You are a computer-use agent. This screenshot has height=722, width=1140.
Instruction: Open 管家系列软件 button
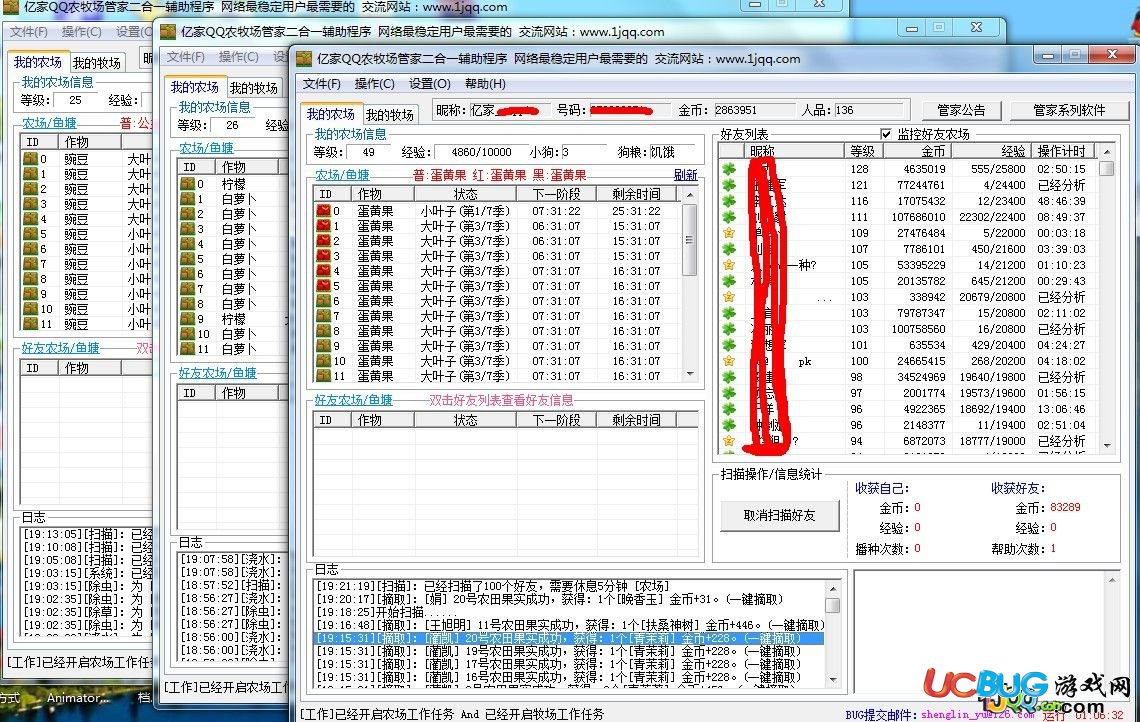coord(1069,111)
